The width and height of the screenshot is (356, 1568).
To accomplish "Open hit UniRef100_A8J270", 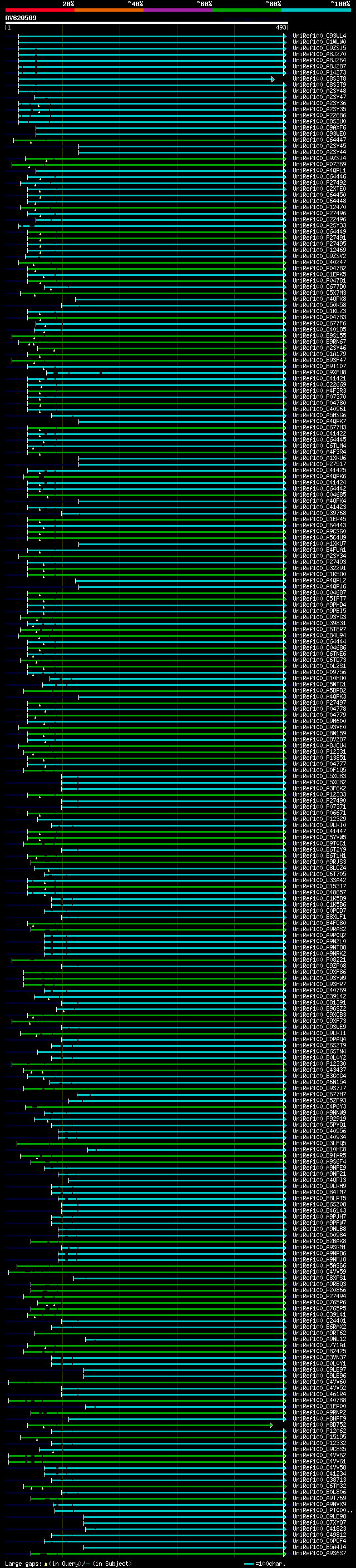I will pyautogui.click(x=319, y=54).
